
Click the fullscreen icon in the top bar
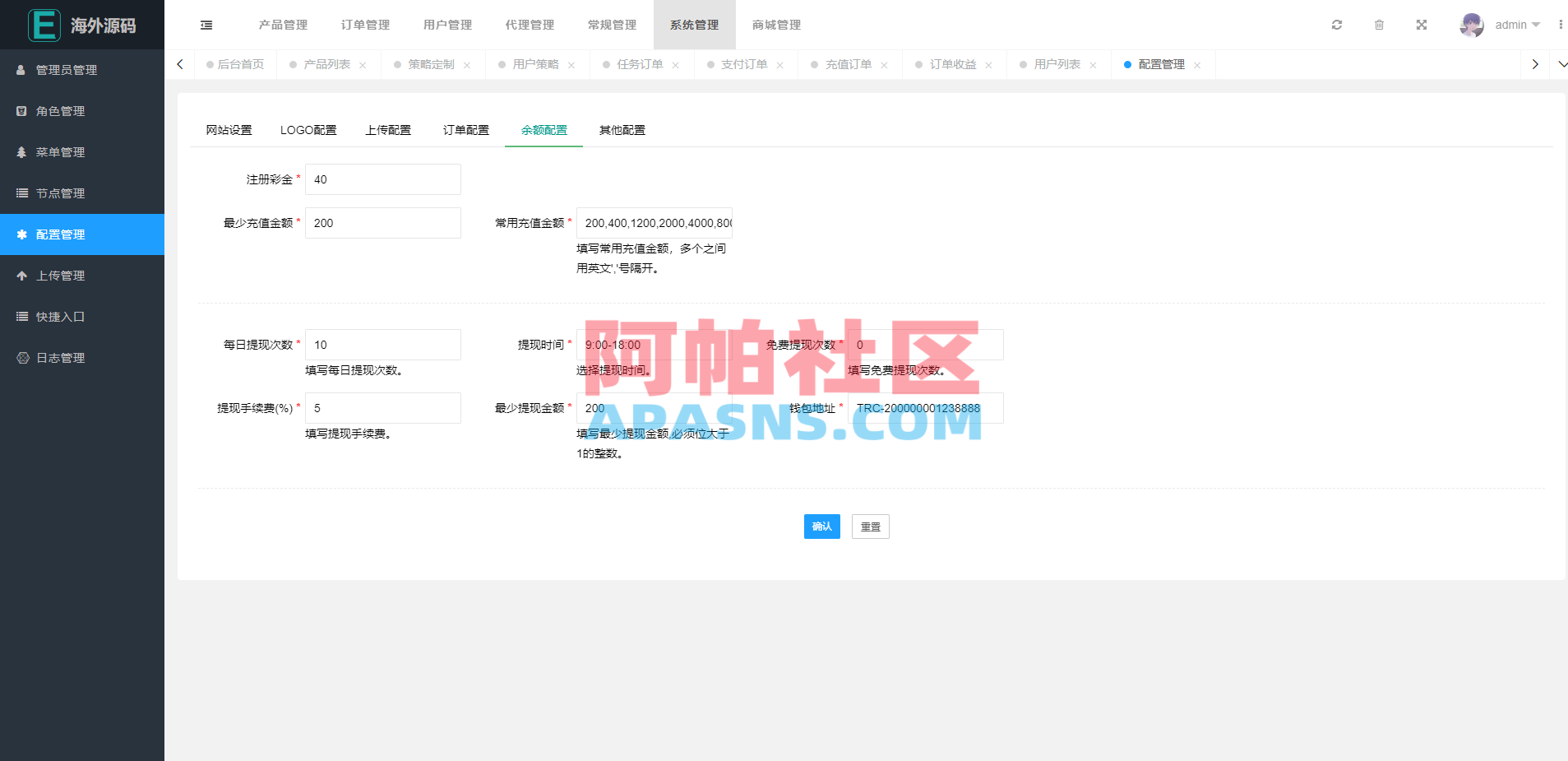pos(1422,25)
